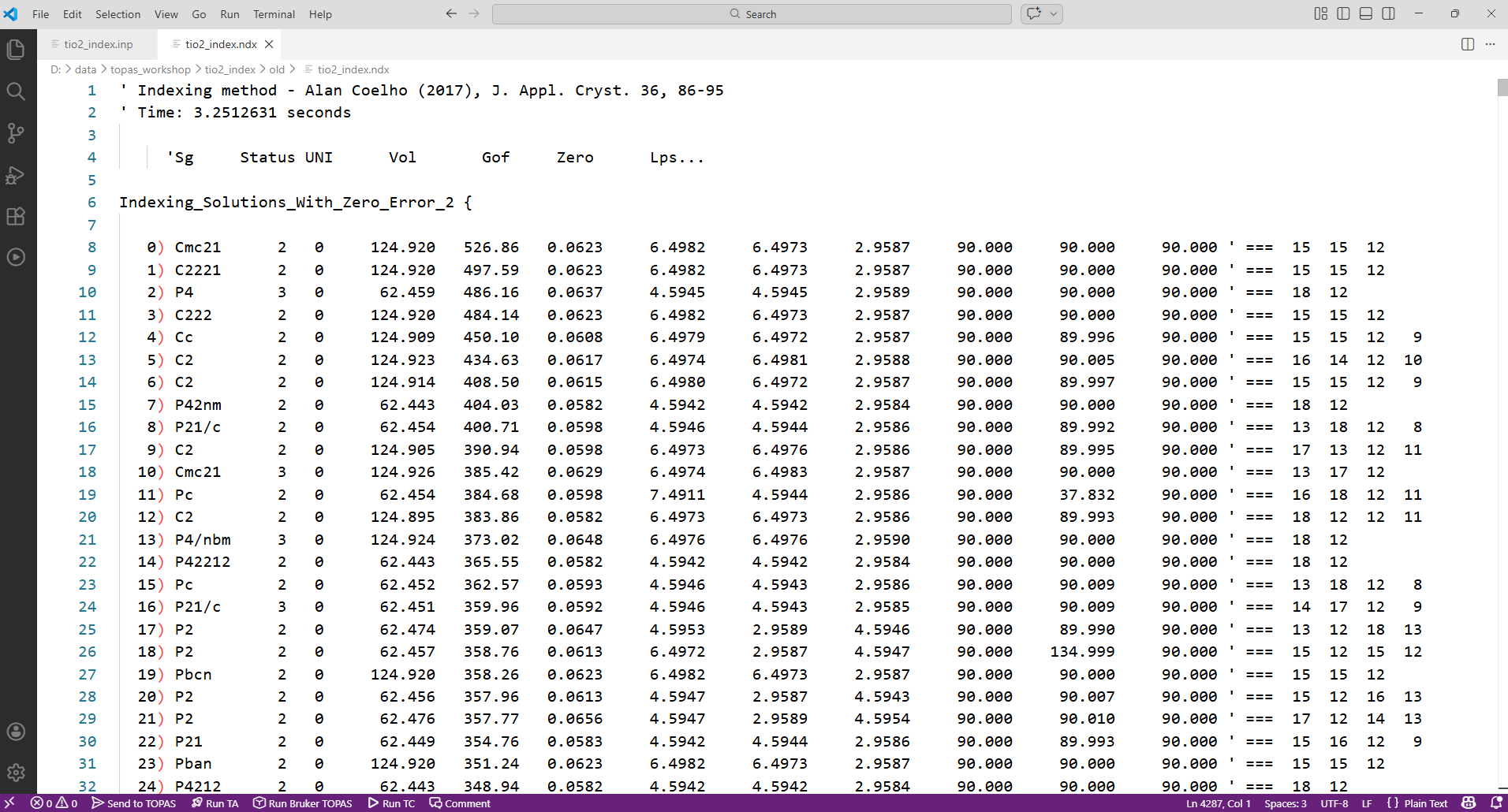The image size is (1508, 812).
Task: Click the vertical scrollbar thumb
Action: (x=1502, y=88)
